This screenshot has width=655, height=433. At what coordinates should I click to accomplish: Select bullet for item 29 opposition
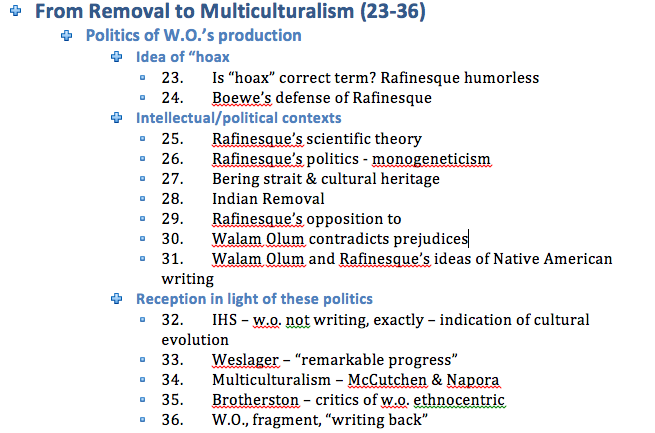point(142,218)
